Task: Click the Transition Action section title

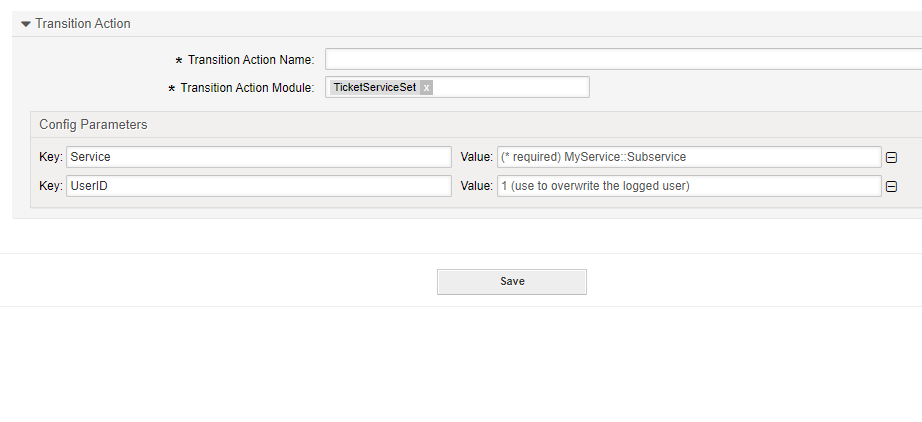Action: pos(83,24)
